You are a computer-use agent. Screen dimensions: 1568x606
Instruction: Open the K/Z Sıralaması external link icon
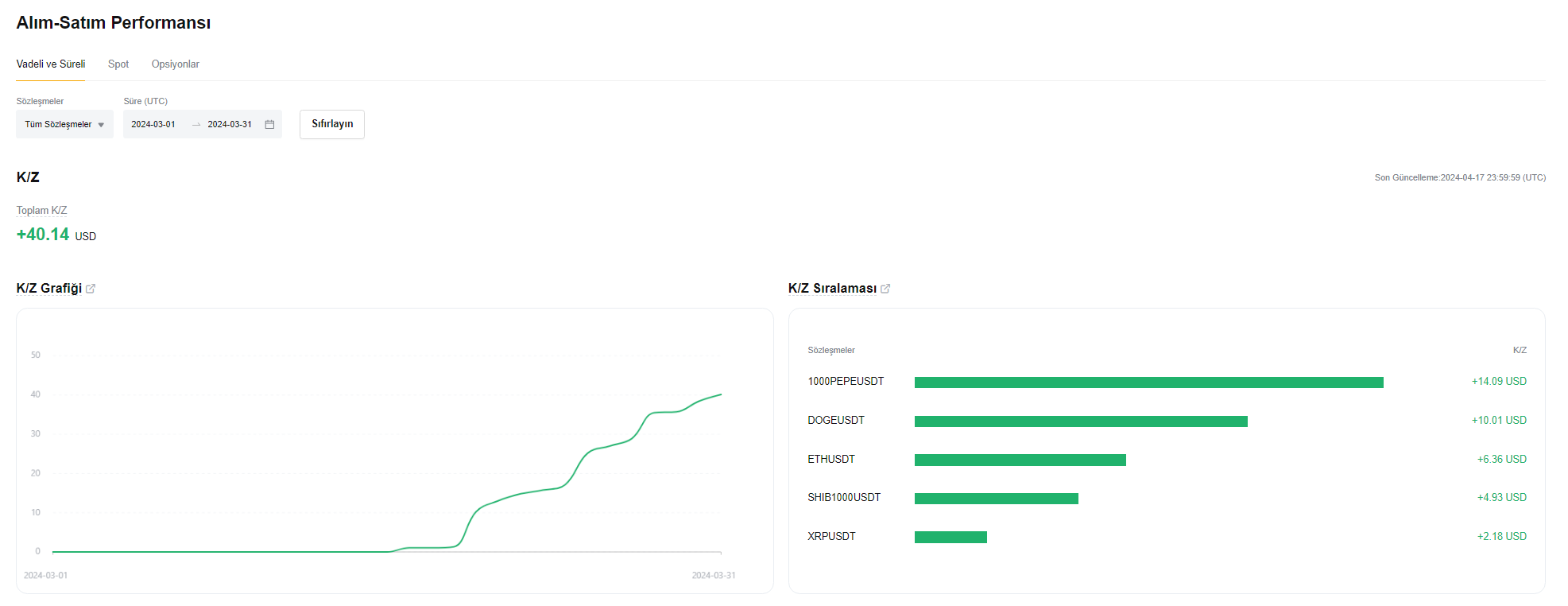885,289
